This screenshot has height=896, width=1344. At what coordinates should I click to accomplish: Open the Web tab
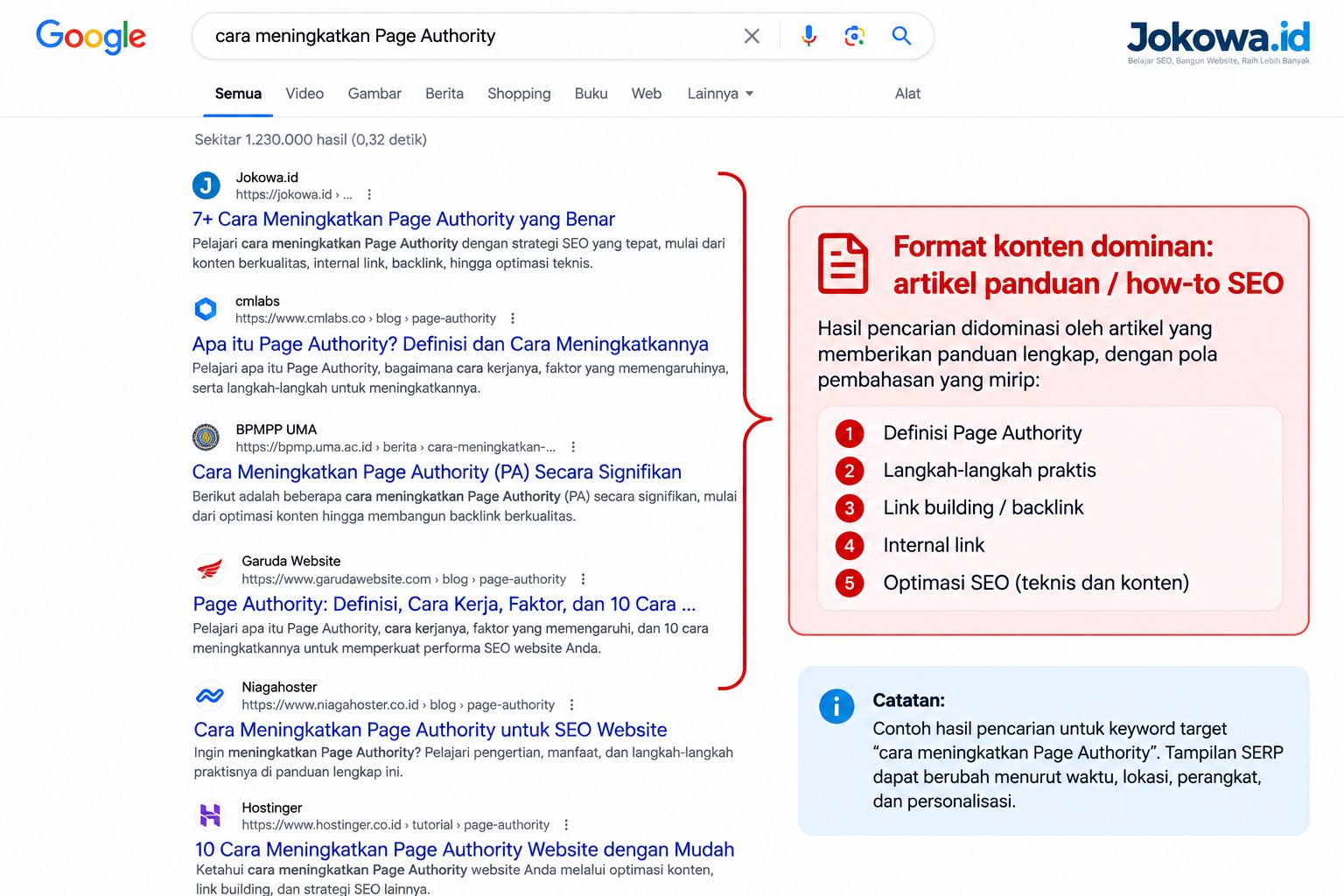647,94
